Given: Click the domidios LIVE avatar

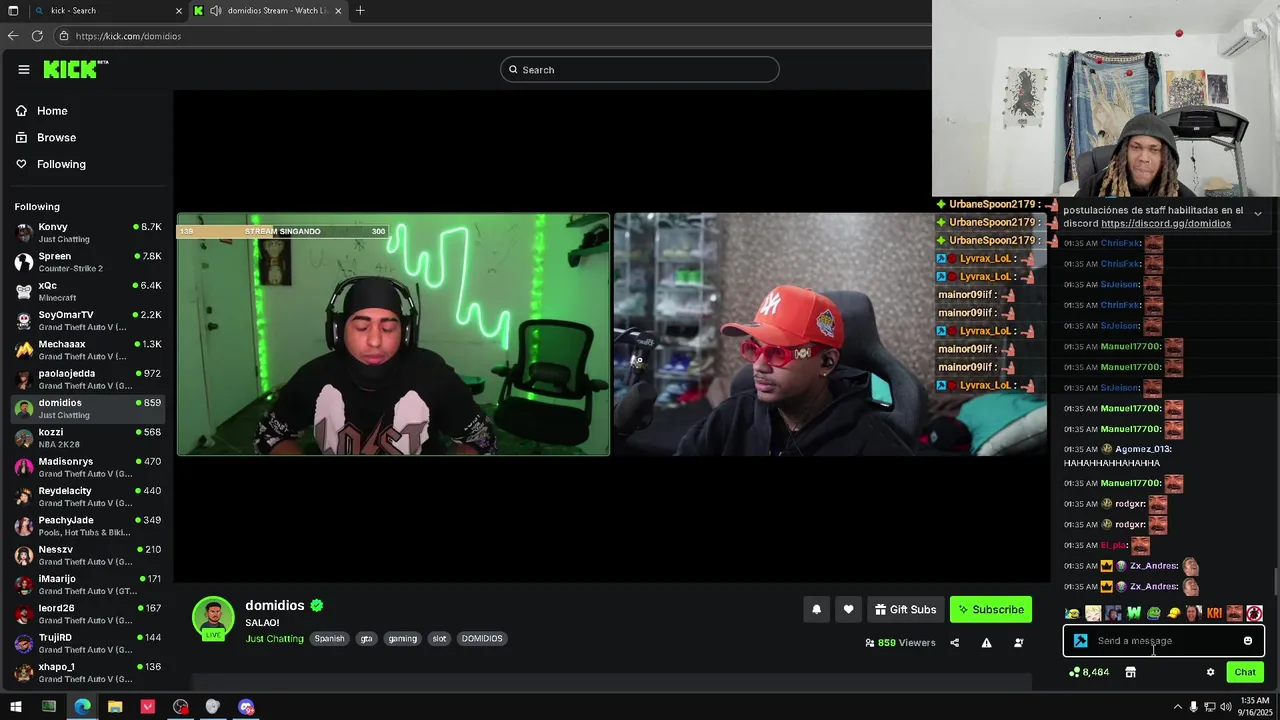Looking at the screenshot, I should [213, 618].
